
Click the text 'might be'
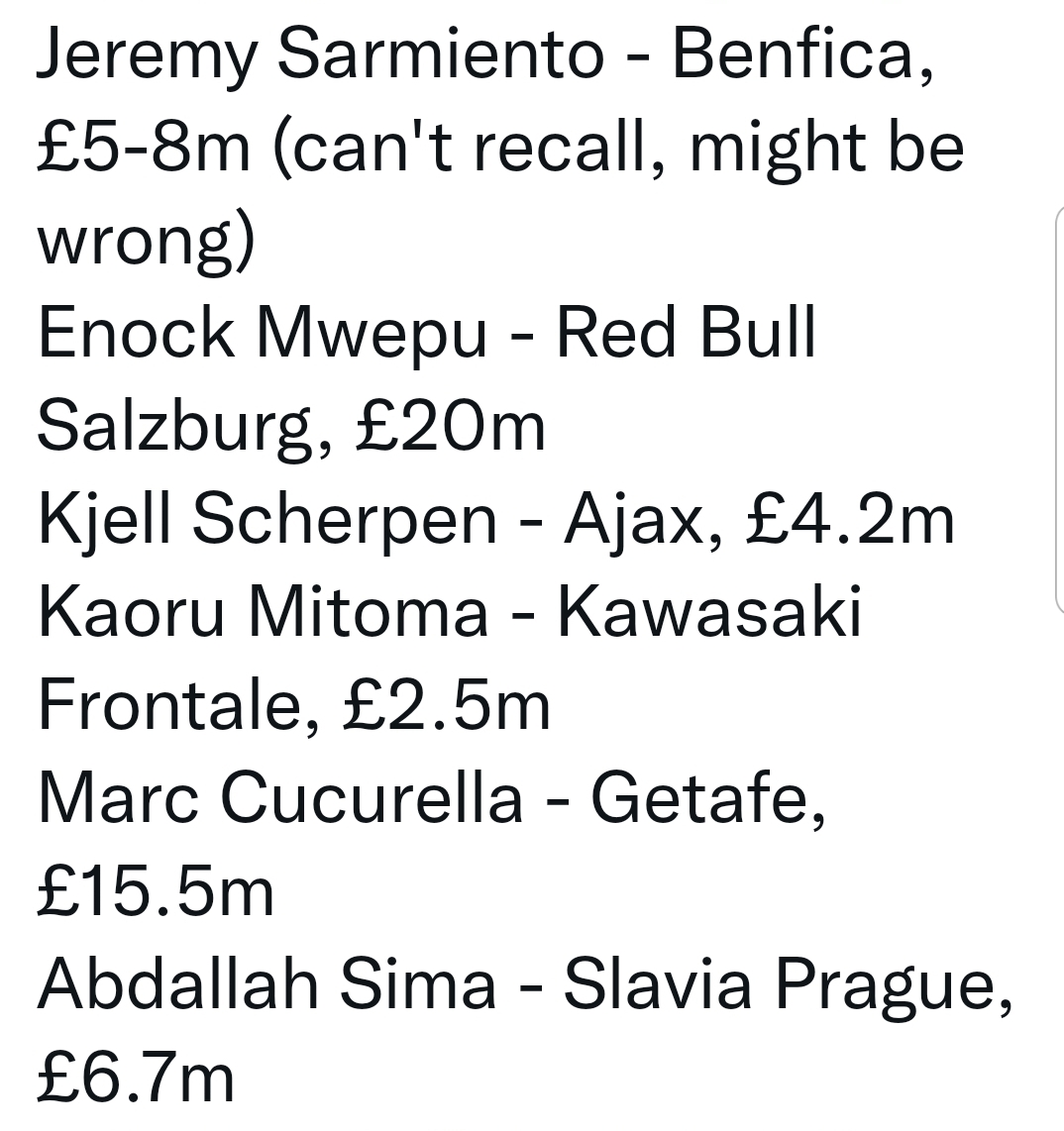[x=826, y=148]
